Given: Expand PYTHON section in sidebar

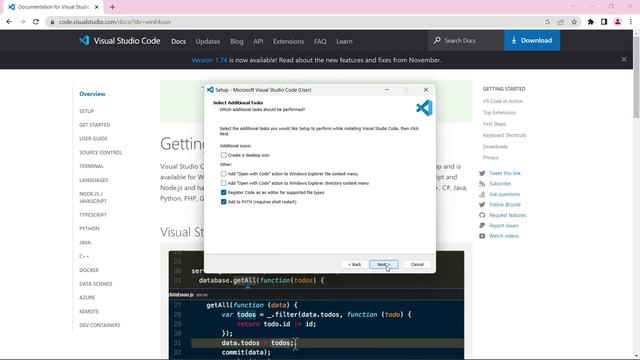Looking at the screenshot, I should (x=89, y=229).
